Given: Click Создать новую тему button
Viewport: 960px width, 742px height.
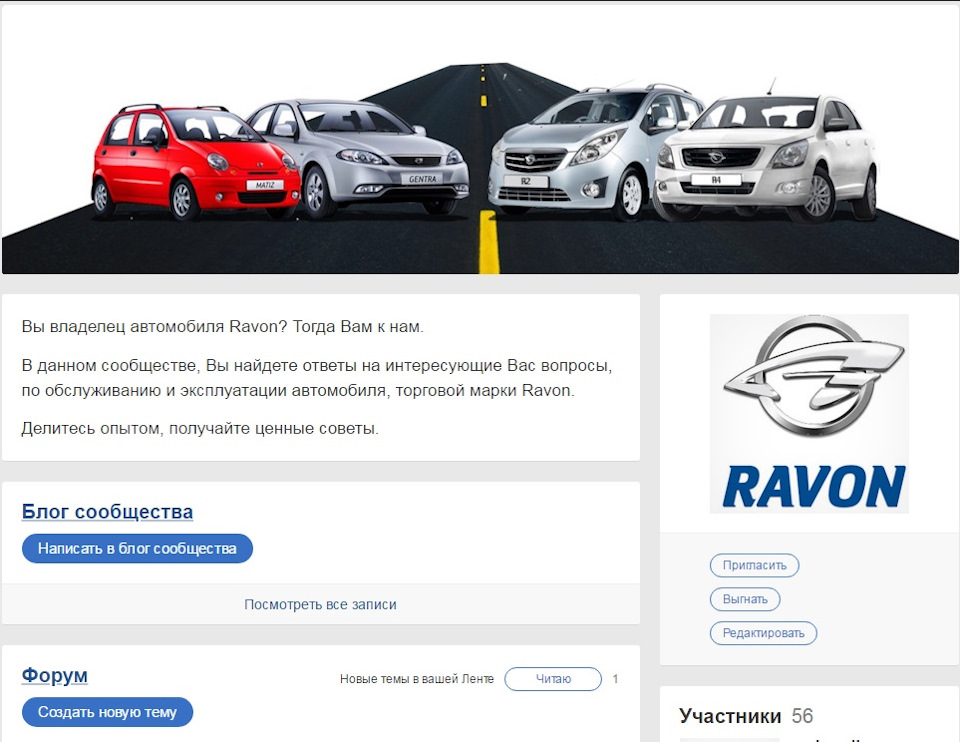Looking at the screenshot, I should tap(108, 712).
